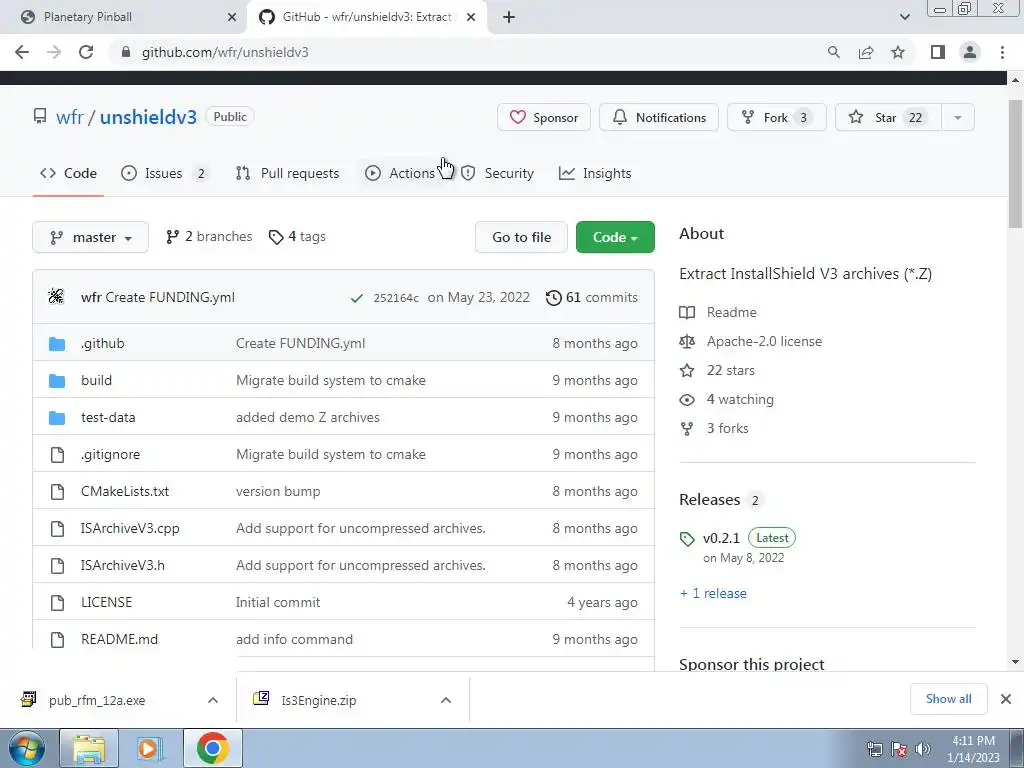View the 4 tags link
The image size is (1024, 768).
click(297, 236)
